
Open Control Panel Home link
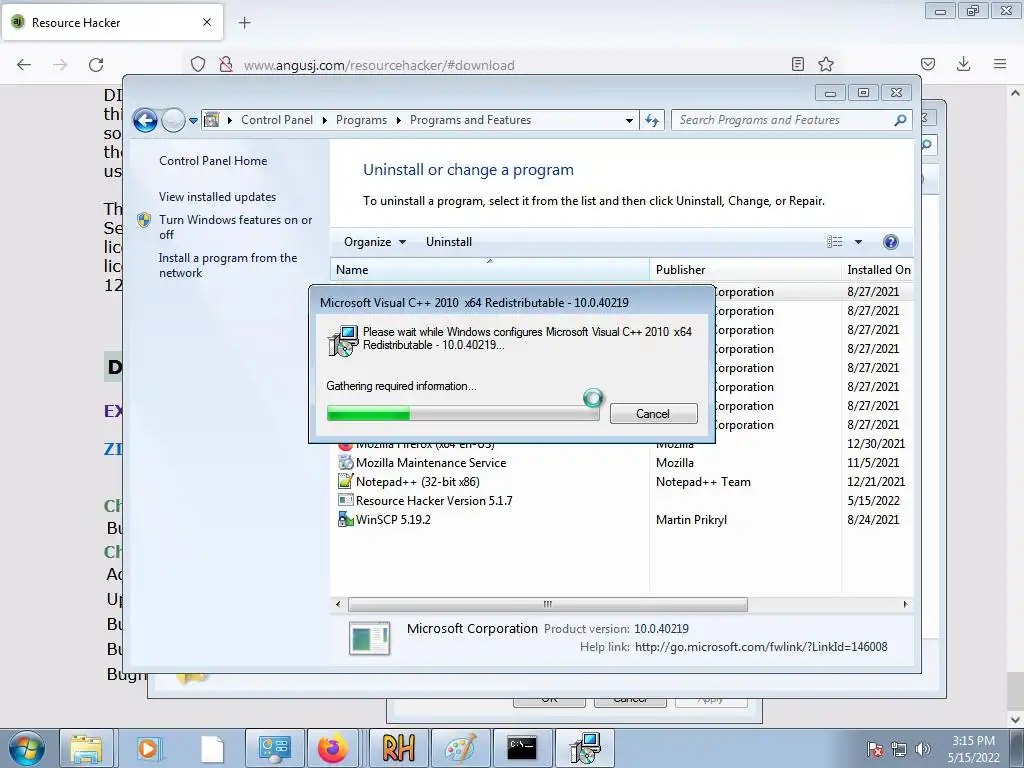click(213, 161)
